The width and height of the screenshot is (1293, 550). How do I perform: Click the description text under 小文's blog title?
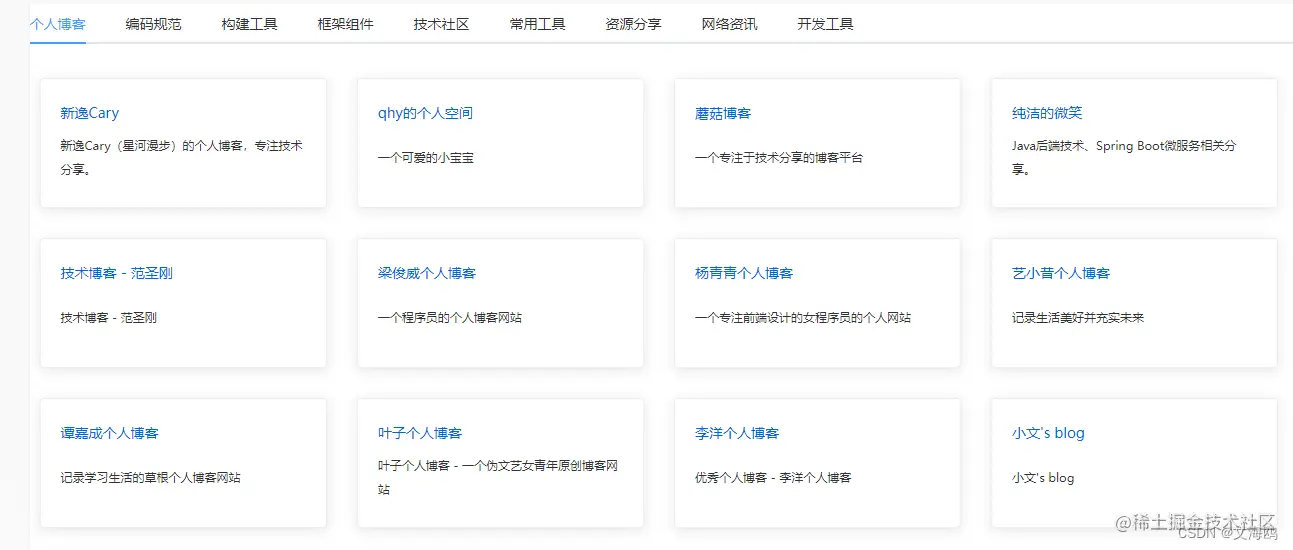pos(1043,477)
